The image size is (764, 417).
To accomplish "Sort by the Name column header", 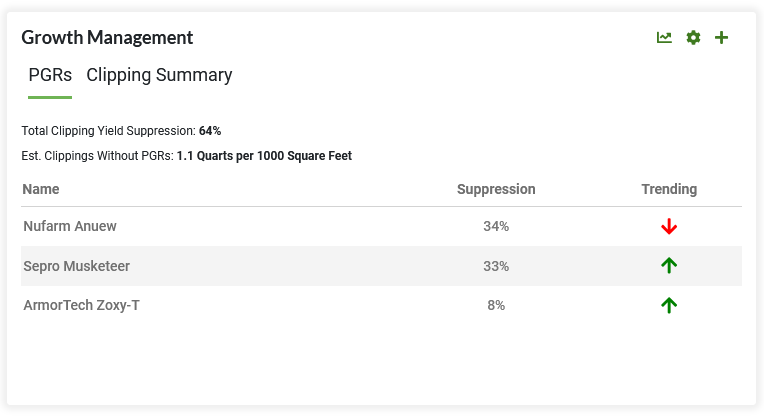I will [x=41, y=189].
